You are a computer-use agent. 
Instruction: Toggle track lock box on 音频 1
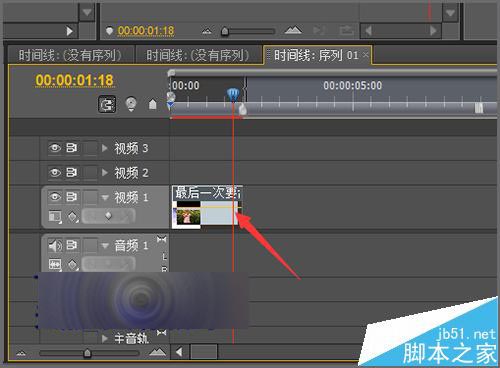(90, 246)
